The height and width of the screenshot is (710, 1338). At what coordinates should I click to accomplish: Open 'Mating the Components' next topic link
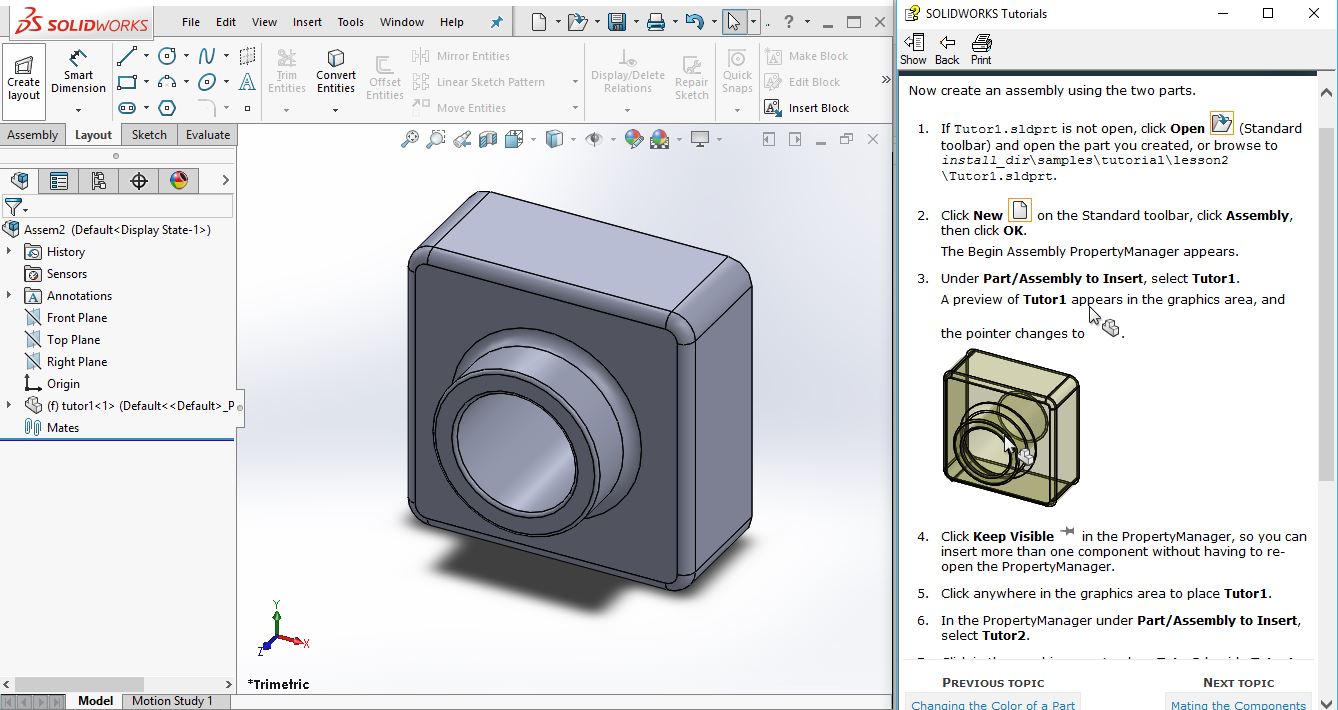[x=1238, y=704]
